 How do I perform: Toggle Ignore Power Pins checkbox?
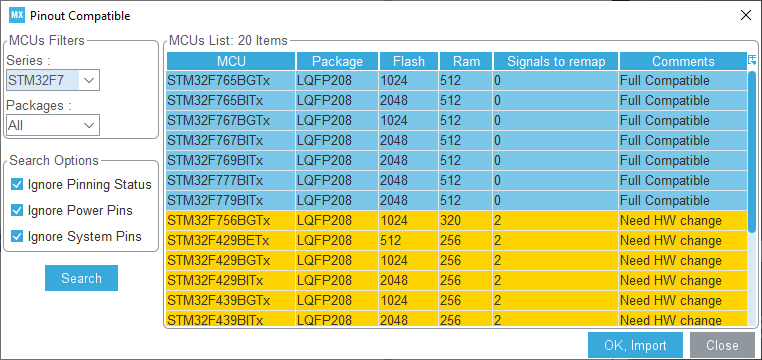click(x=17, y=210)
